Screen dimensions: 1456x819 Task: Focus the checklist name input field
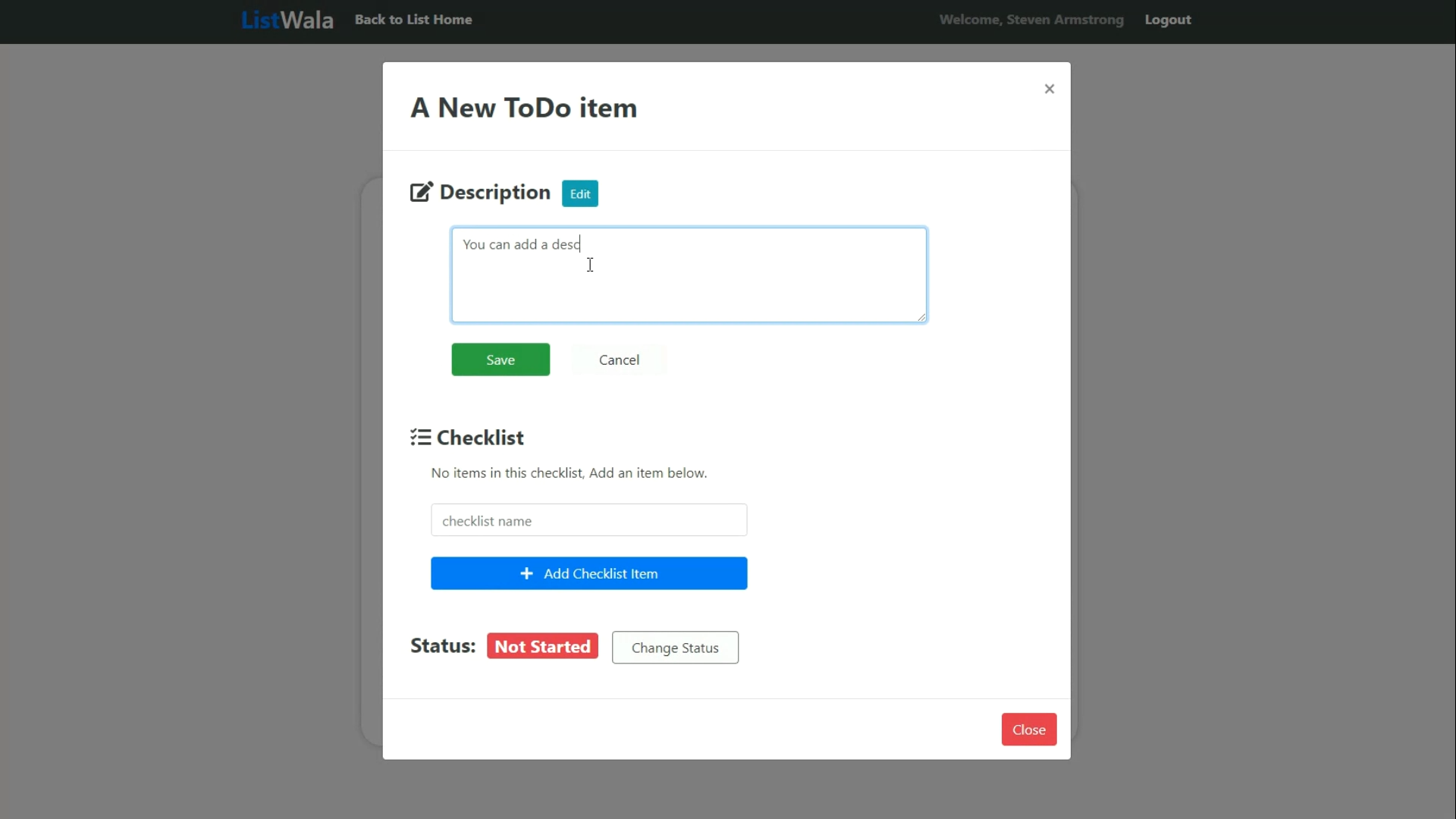pos(588,520)
